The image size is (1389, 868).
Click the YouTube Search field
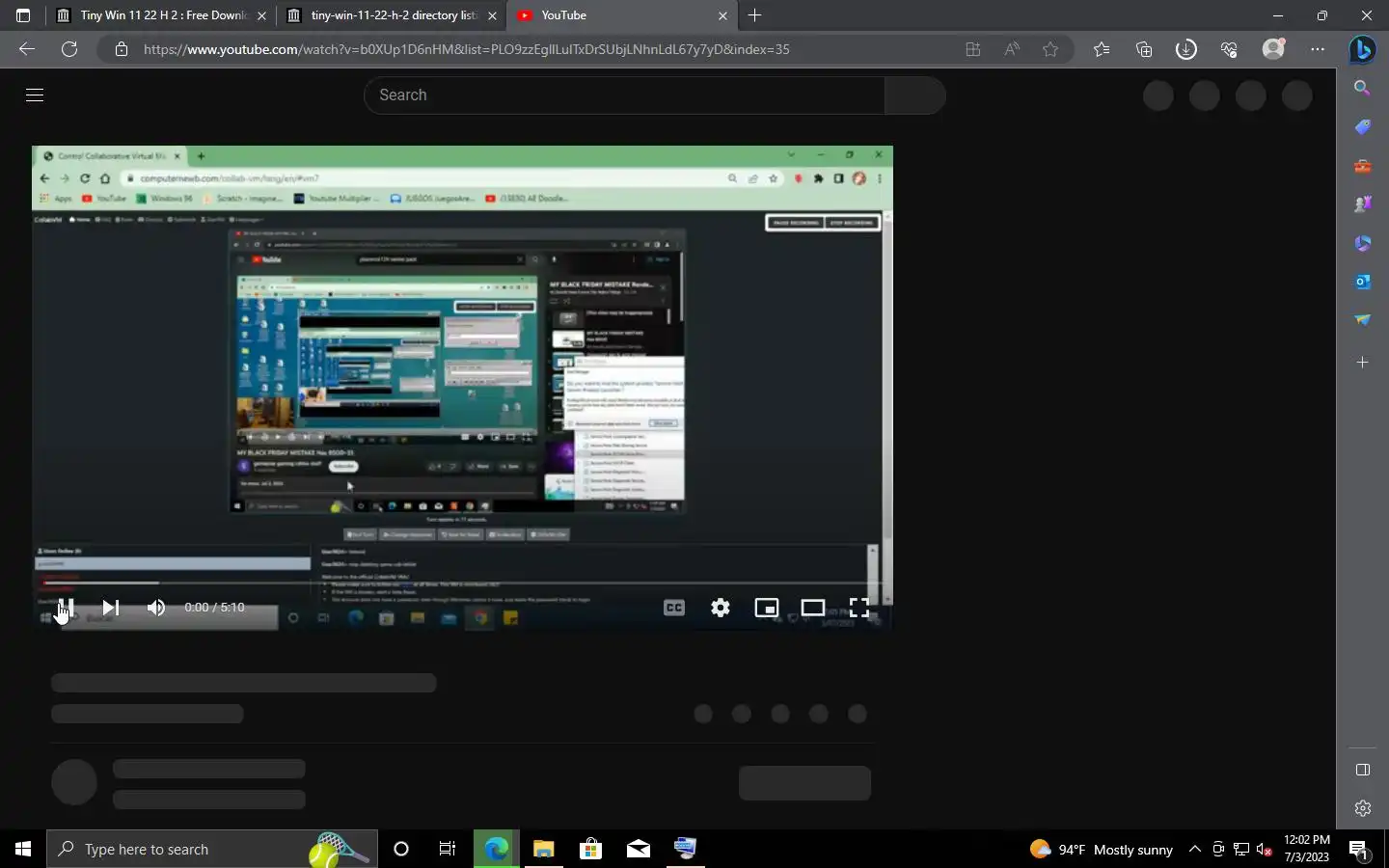(x=624, y=95)
